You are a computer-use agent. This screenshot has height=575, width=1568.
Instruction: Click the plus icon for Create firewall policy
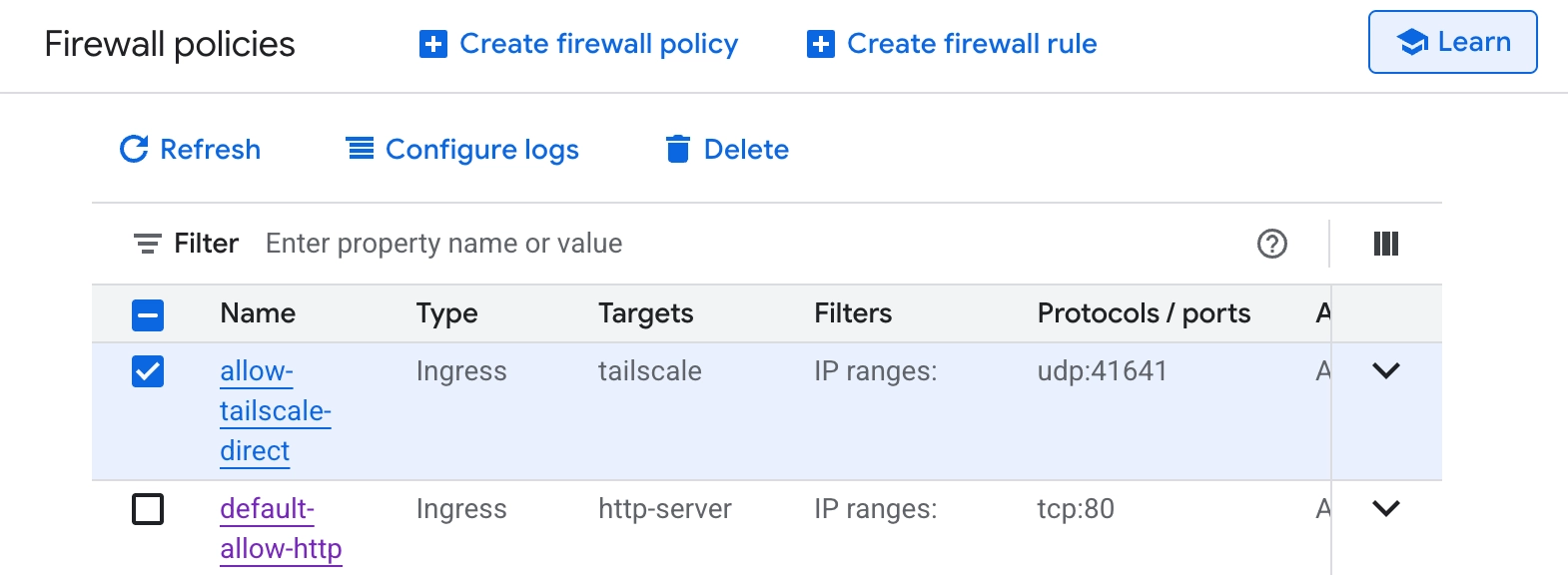click(433, 44)
